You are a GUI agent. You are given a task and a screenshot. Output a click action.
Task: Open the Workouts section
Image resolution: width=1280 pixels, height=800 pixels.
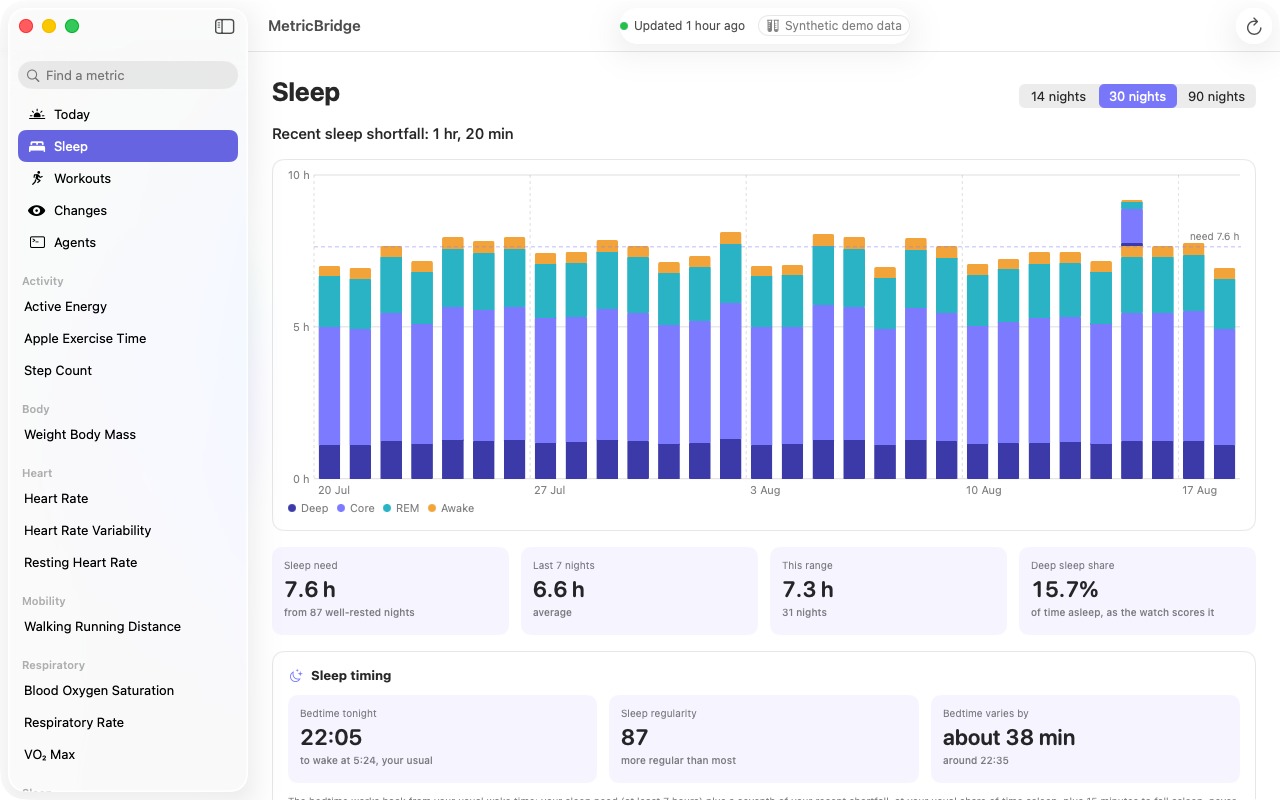(x=128, y=178)
